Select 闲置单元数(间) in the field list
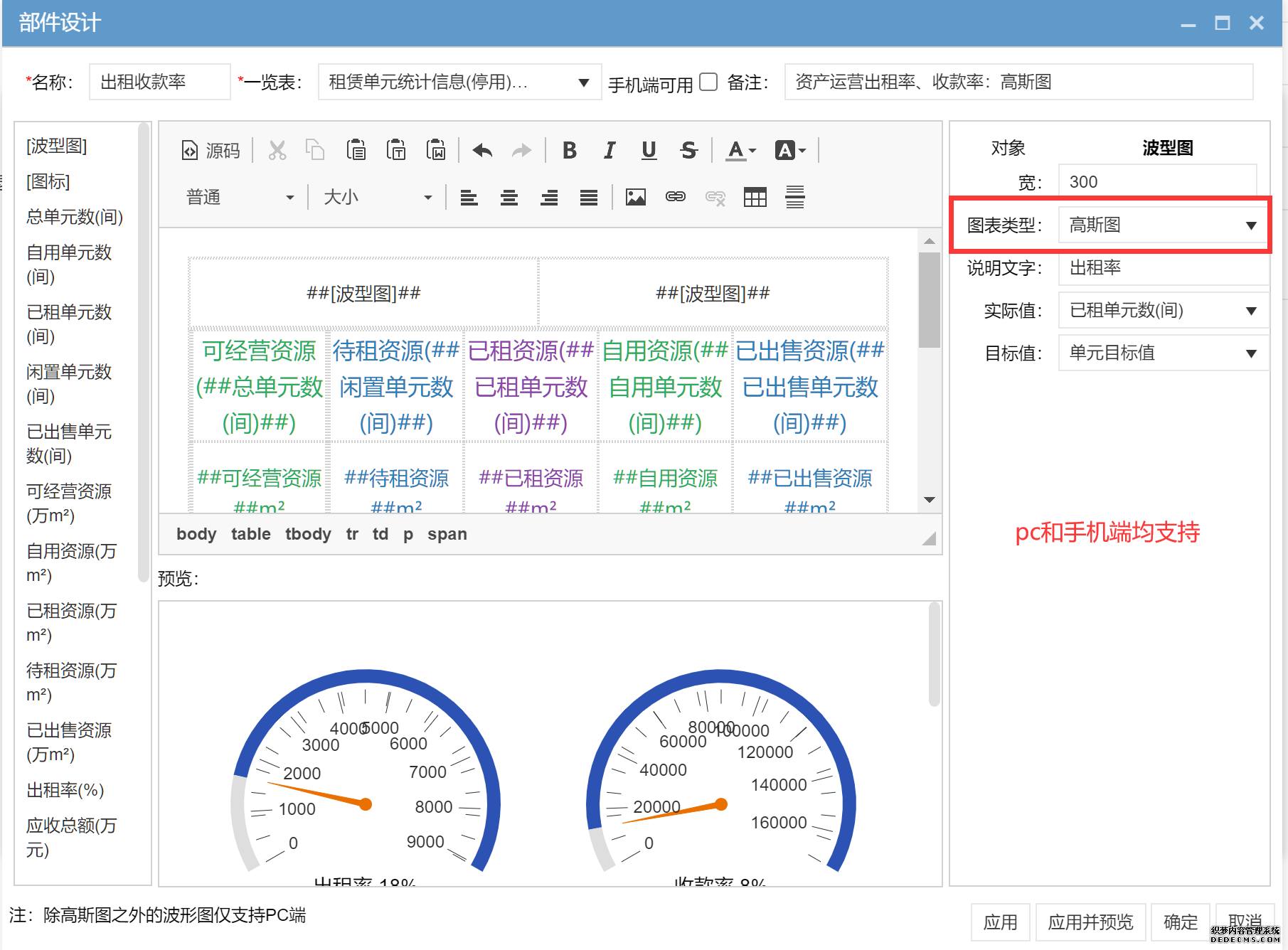This screenshot has height=950, width=1288. coord(69,384)
